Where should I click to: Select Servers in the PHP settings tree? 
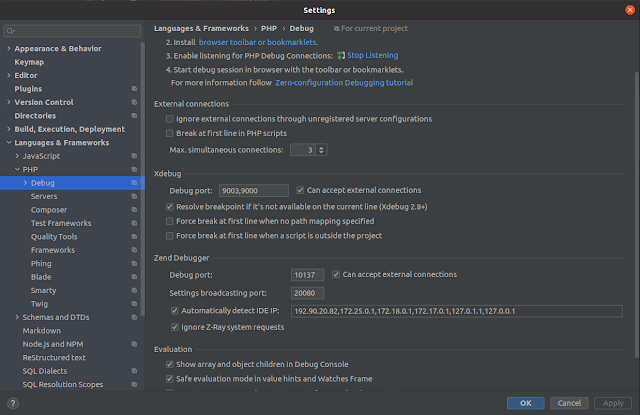(44, 197)
